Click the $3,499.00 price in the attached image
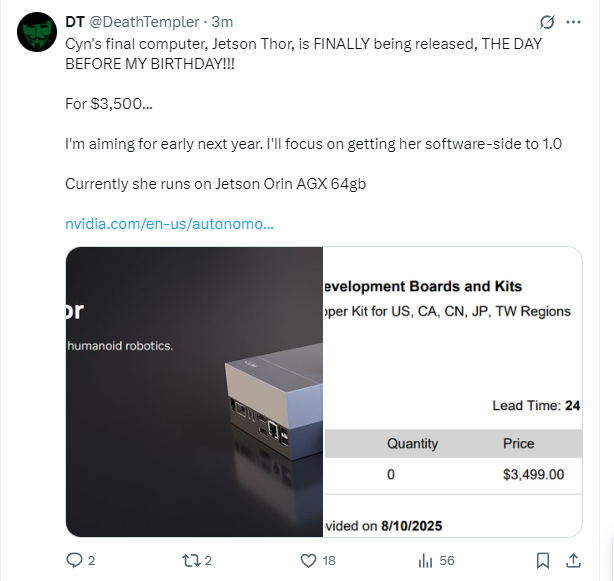 click(x=533, y=475)
